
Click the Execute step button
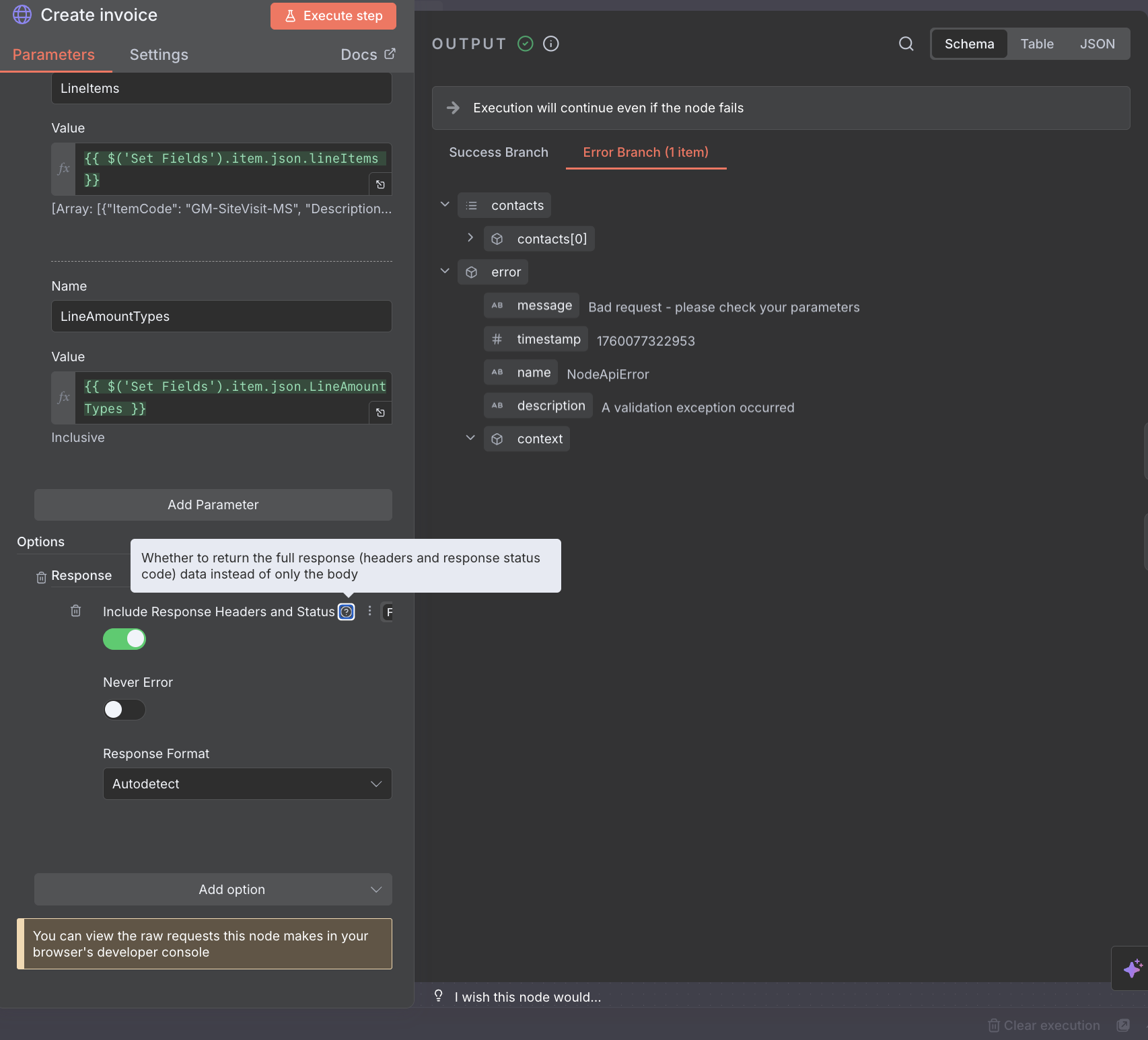[333, 16]
